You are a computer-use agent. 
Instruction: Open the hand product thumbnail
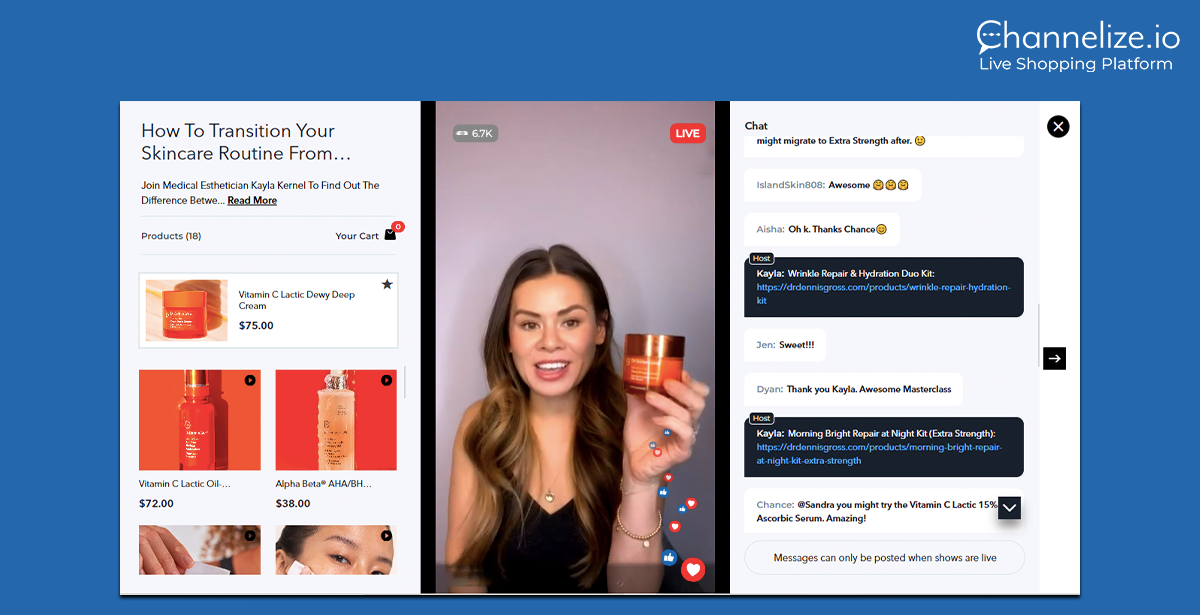pyautogui.click(x=200, y=549)
